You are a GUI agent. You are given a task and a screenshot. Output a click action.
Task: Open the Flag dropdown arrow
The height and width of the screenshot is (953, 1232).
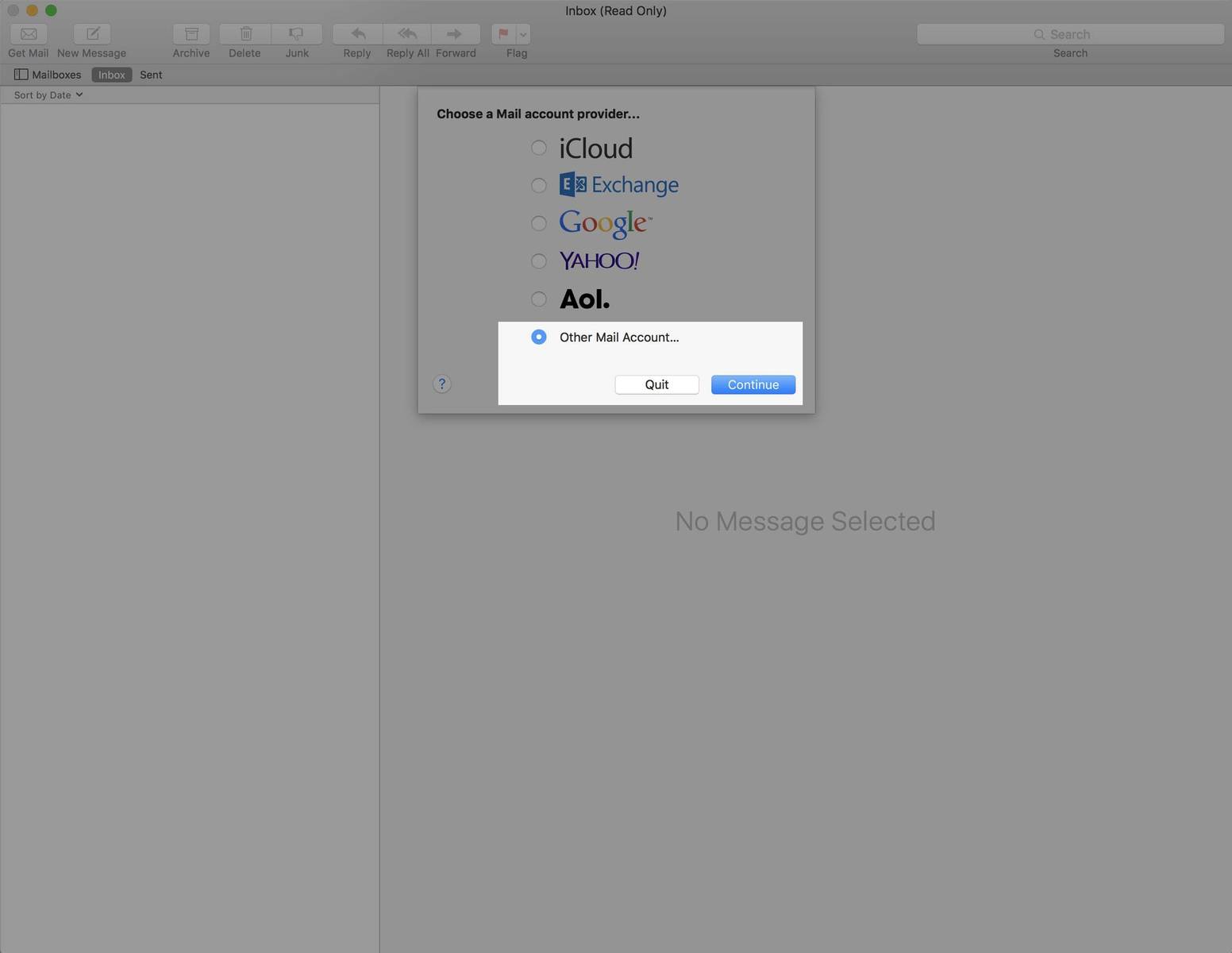(523, 33)
